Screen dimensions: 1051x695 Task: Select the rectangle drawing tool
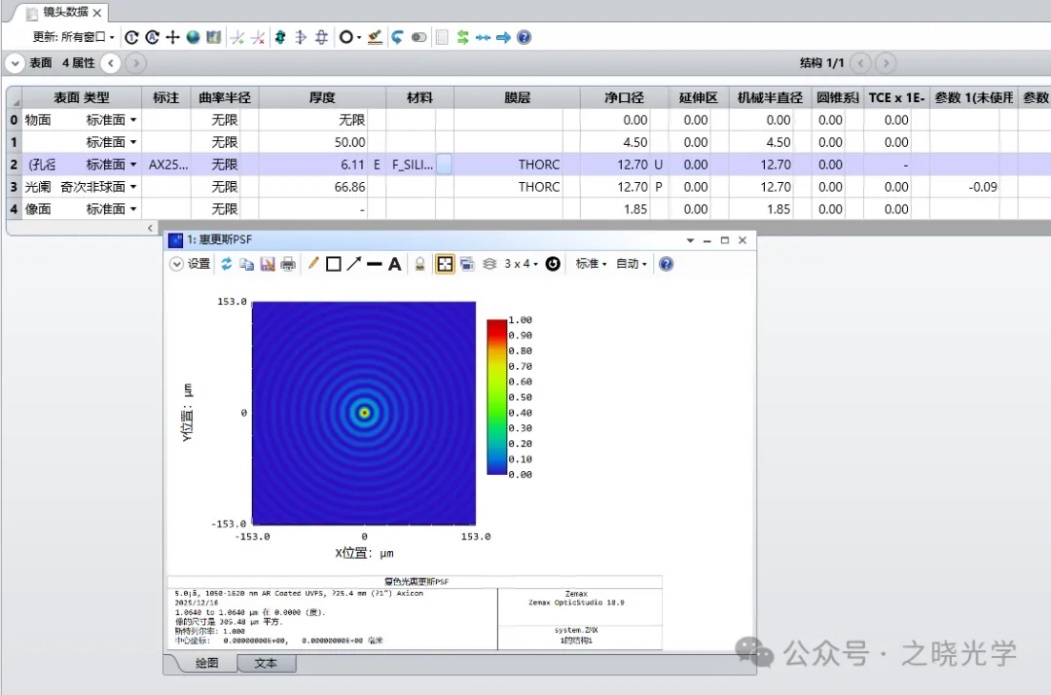(x=333, y=264)
